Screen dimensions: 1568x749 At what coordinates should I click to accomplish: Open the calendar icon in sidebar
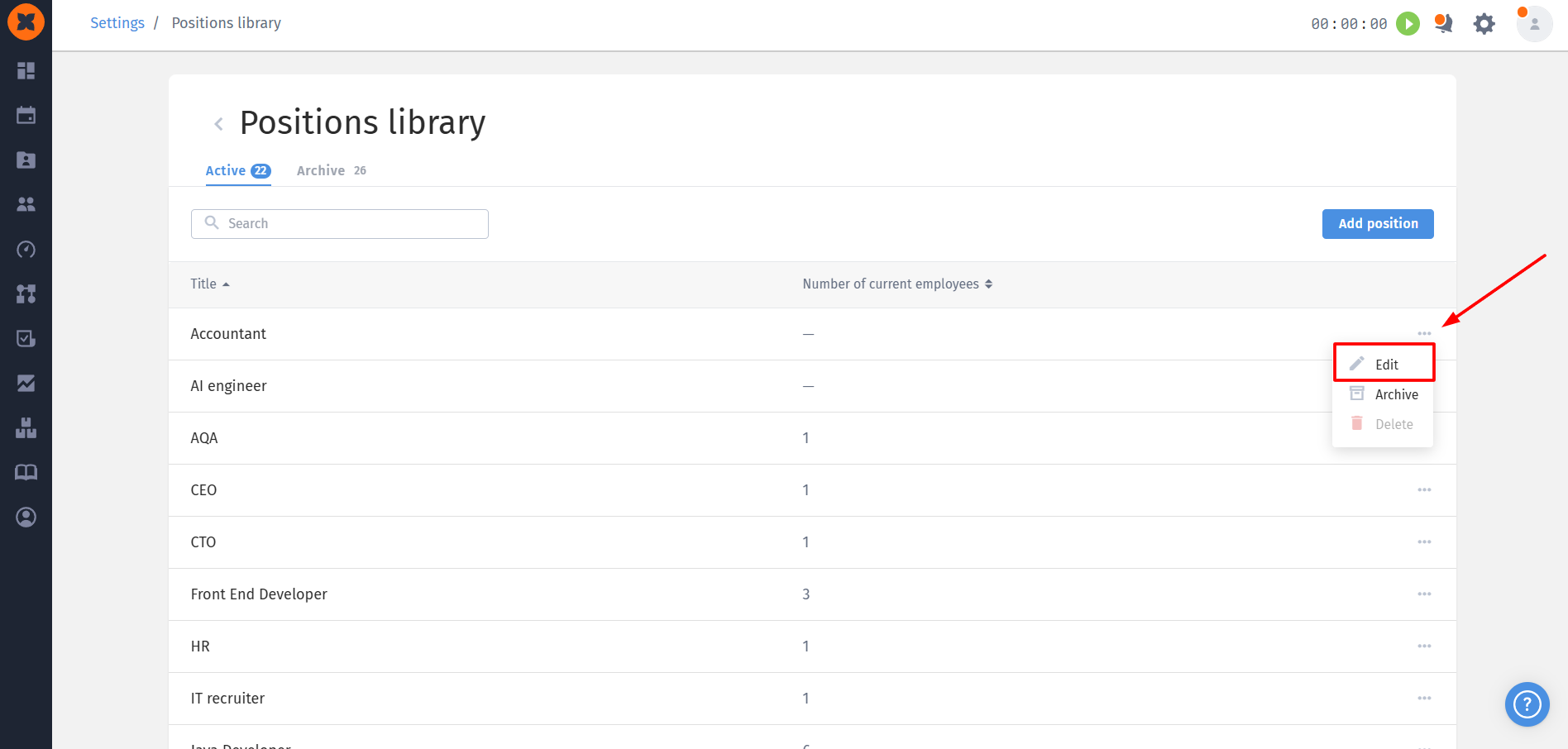[26, 115]
